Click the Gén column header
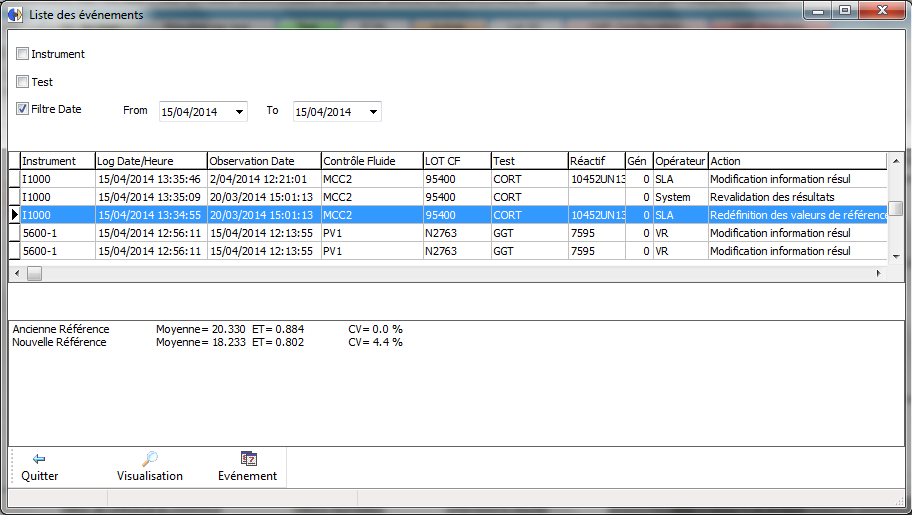This screenshot has height=515, width=912. pyautogui.click(x=639, y=161)
